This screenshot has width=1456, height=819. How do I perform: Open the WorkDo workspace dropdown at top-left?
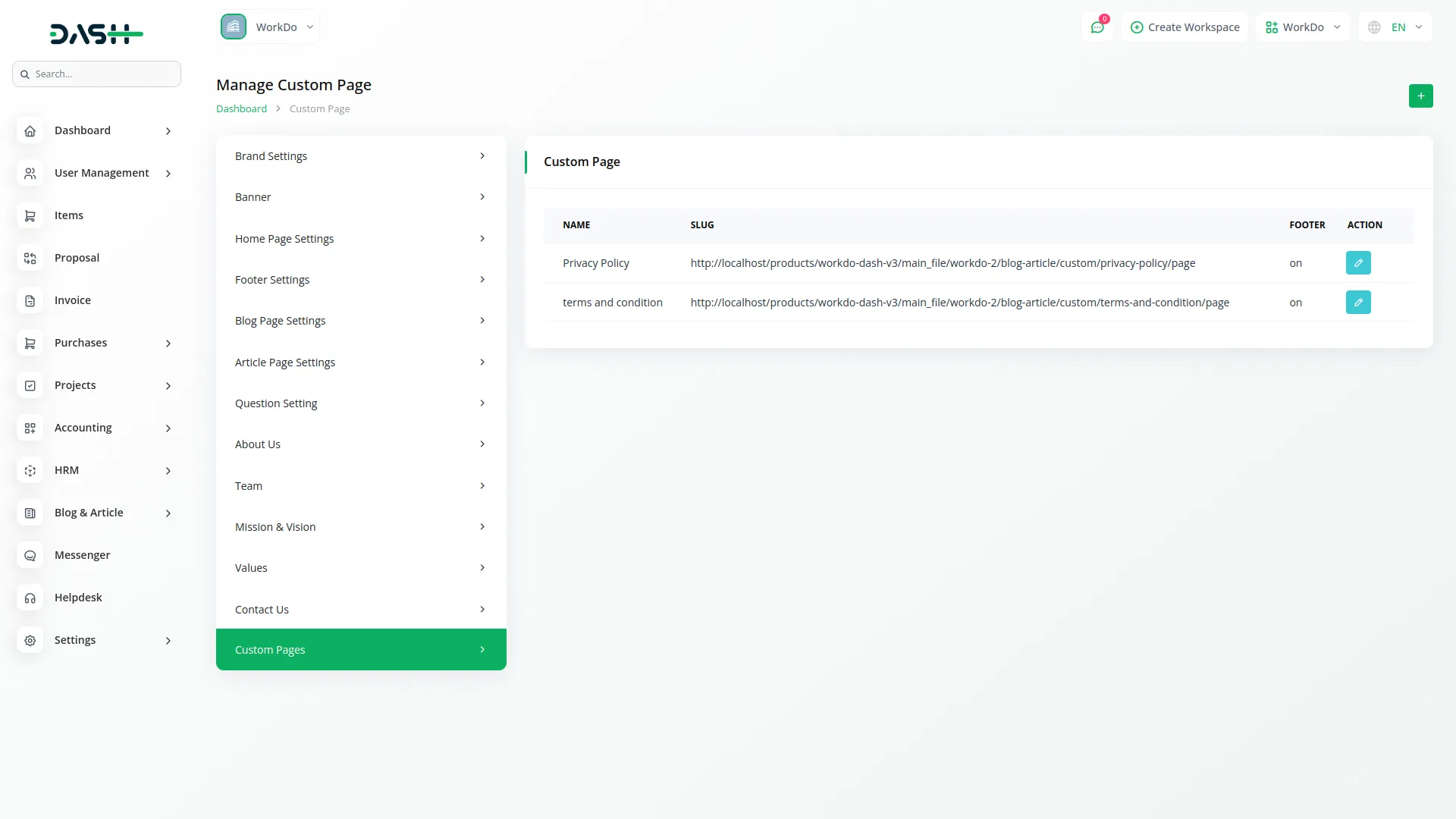268,27
